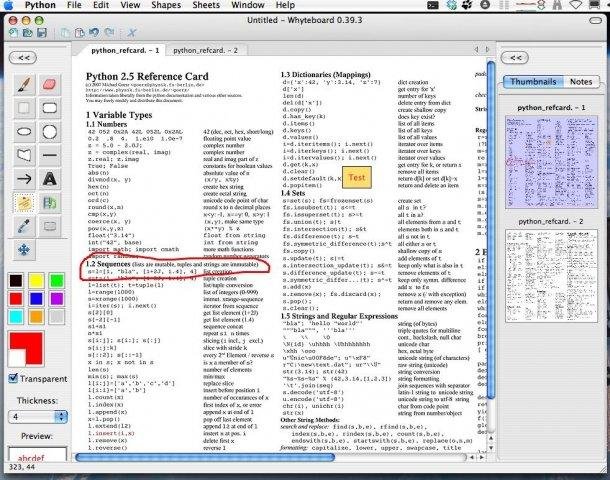Image resolution: width=610 pixels, height=480 pixels.
Task: Select the Text tool with letter A
Action: [x=49, y=179]
